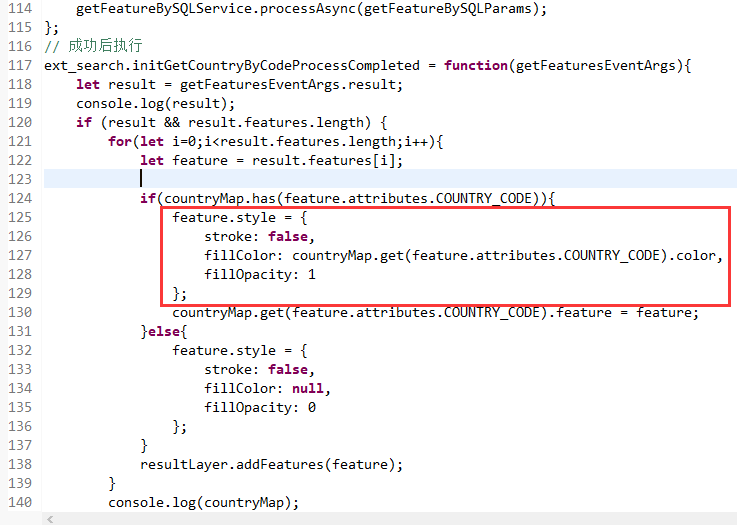
Task: Click 'stroke: false,' on line 126
Action: pyautogui.click(x=259, y=236)
